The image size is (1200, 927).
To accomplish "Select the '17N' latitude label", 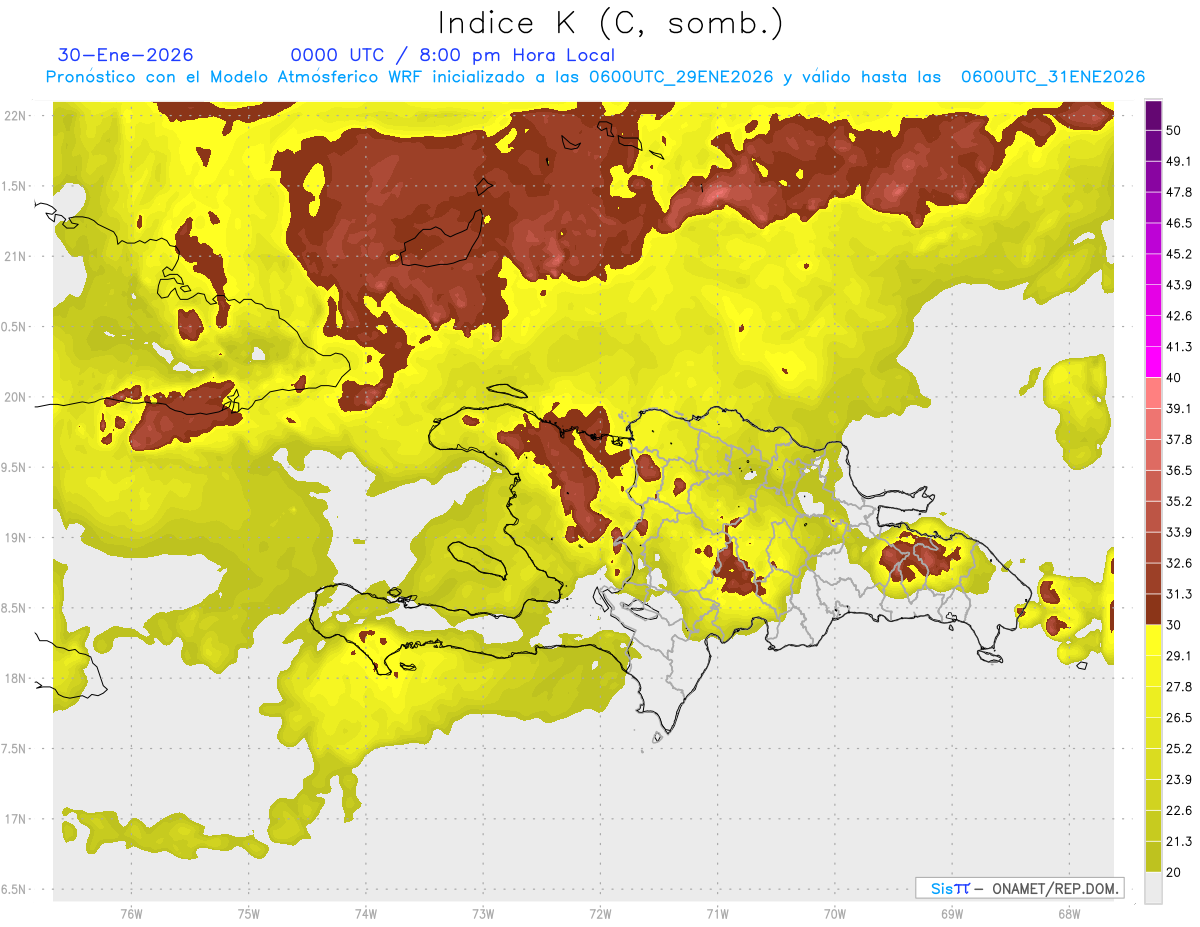I will pos(17,820).
